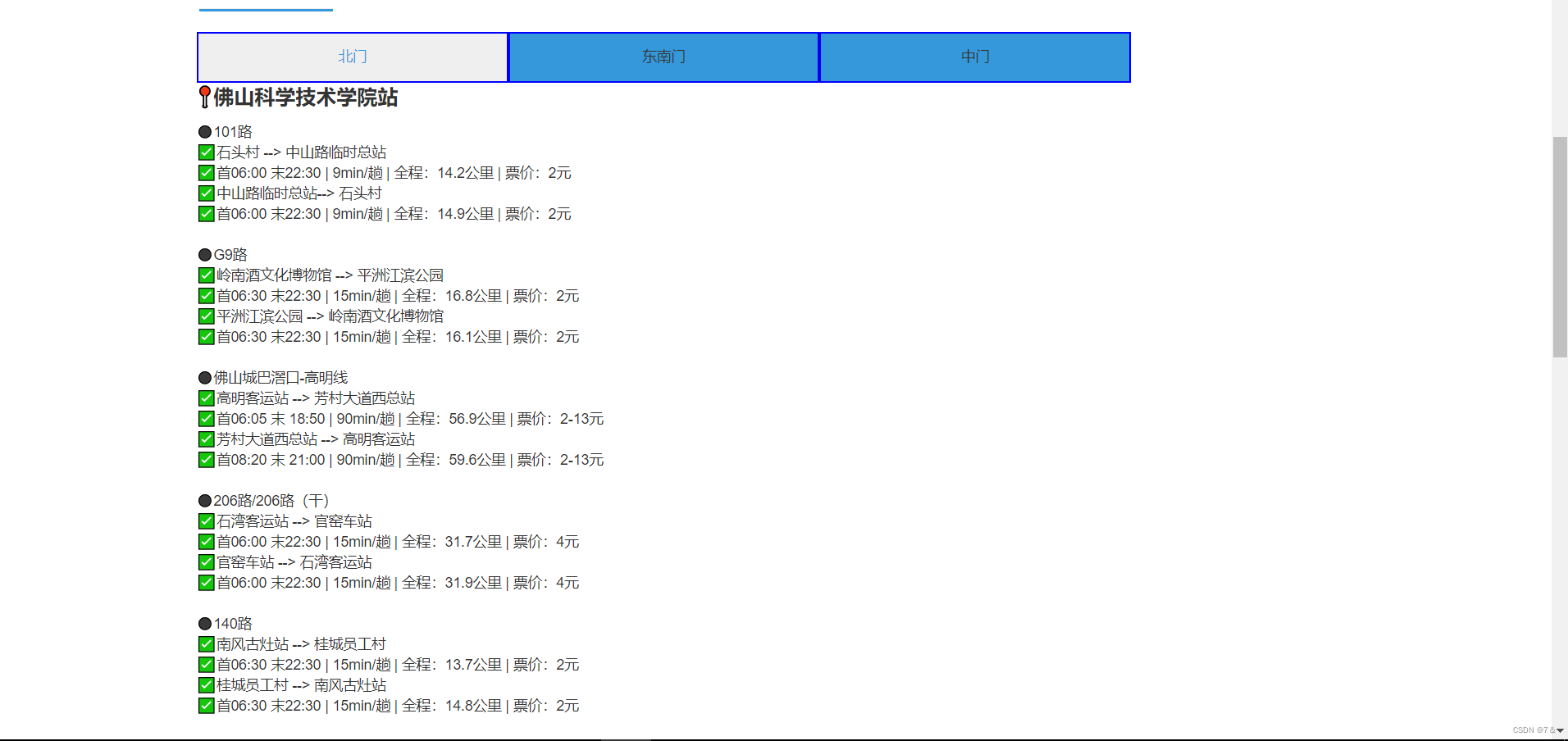Image resolution: width=1568 pixels, height=741 pixels.
Task: Click the green check on the 31.9公里 row
Action: point(207,583)
